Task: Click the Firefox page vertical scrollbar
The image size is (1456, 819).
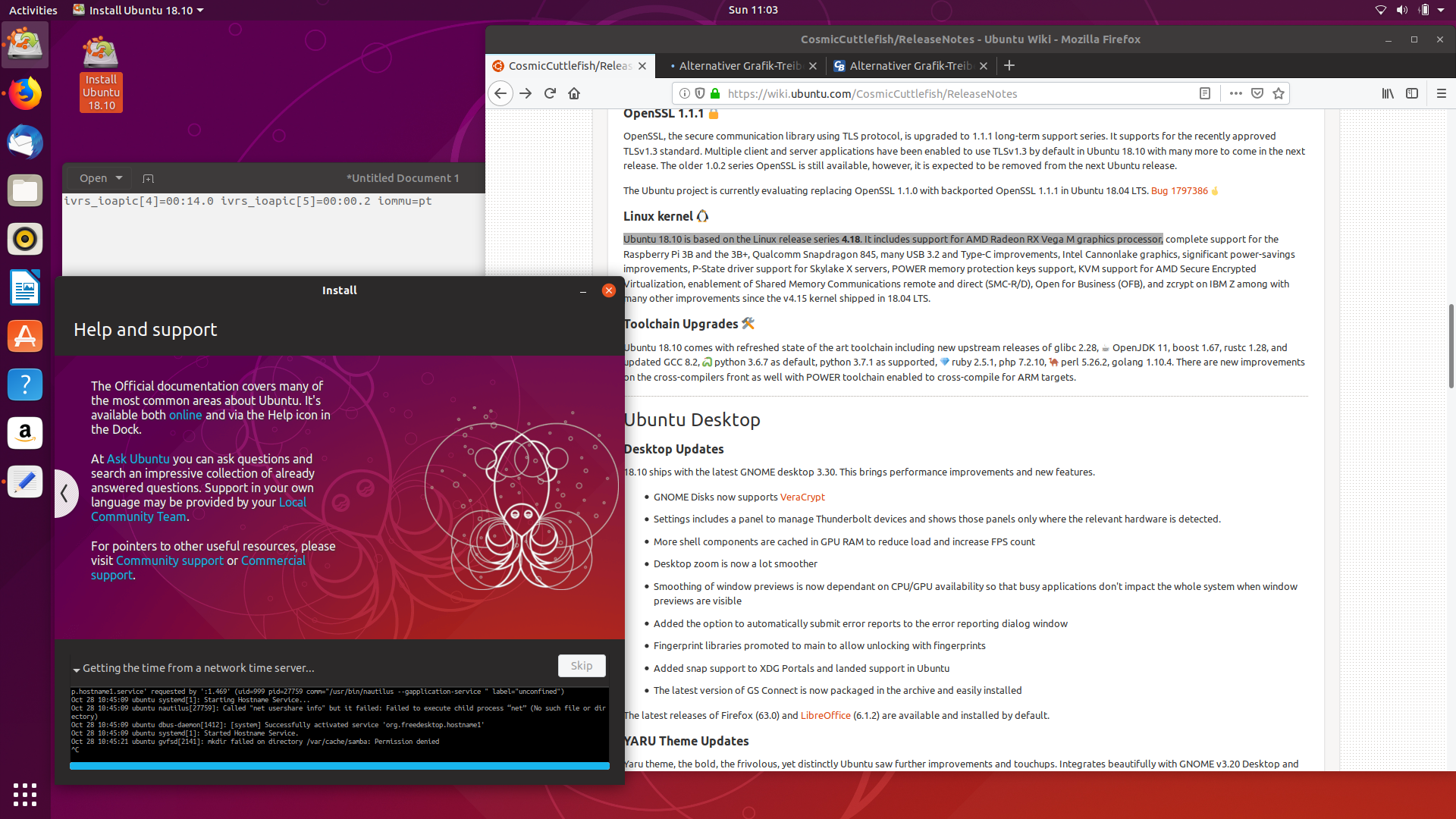Action: tap(1451, 345)
